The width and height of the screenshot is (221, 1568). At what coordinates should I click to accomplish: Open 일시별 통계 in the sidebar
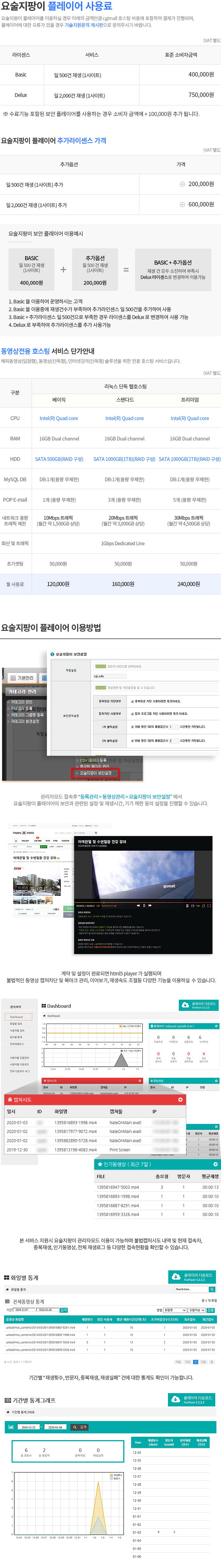16,1037
